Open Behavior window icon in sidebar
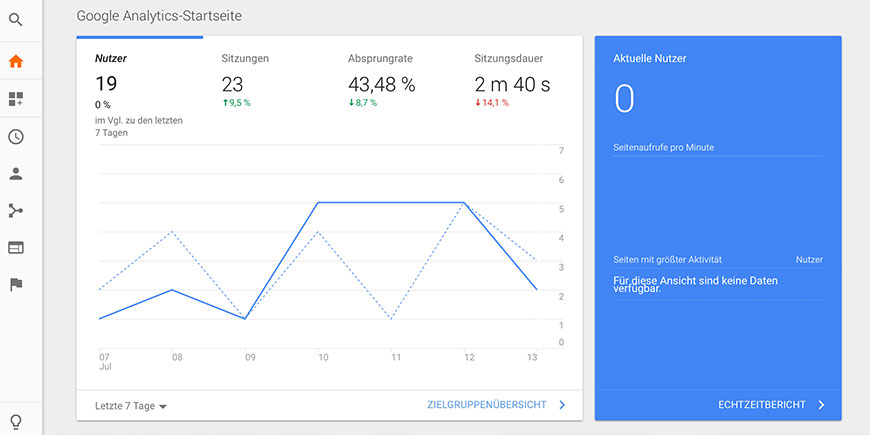870x435 pixels. pyautogui.click(x=16, y=248)
